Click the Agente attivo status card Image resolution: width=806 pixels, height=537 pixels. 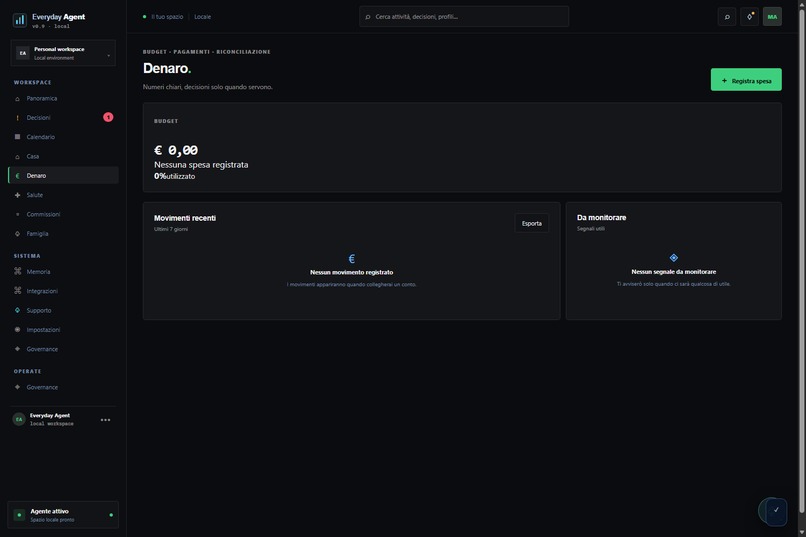point(63,515)
